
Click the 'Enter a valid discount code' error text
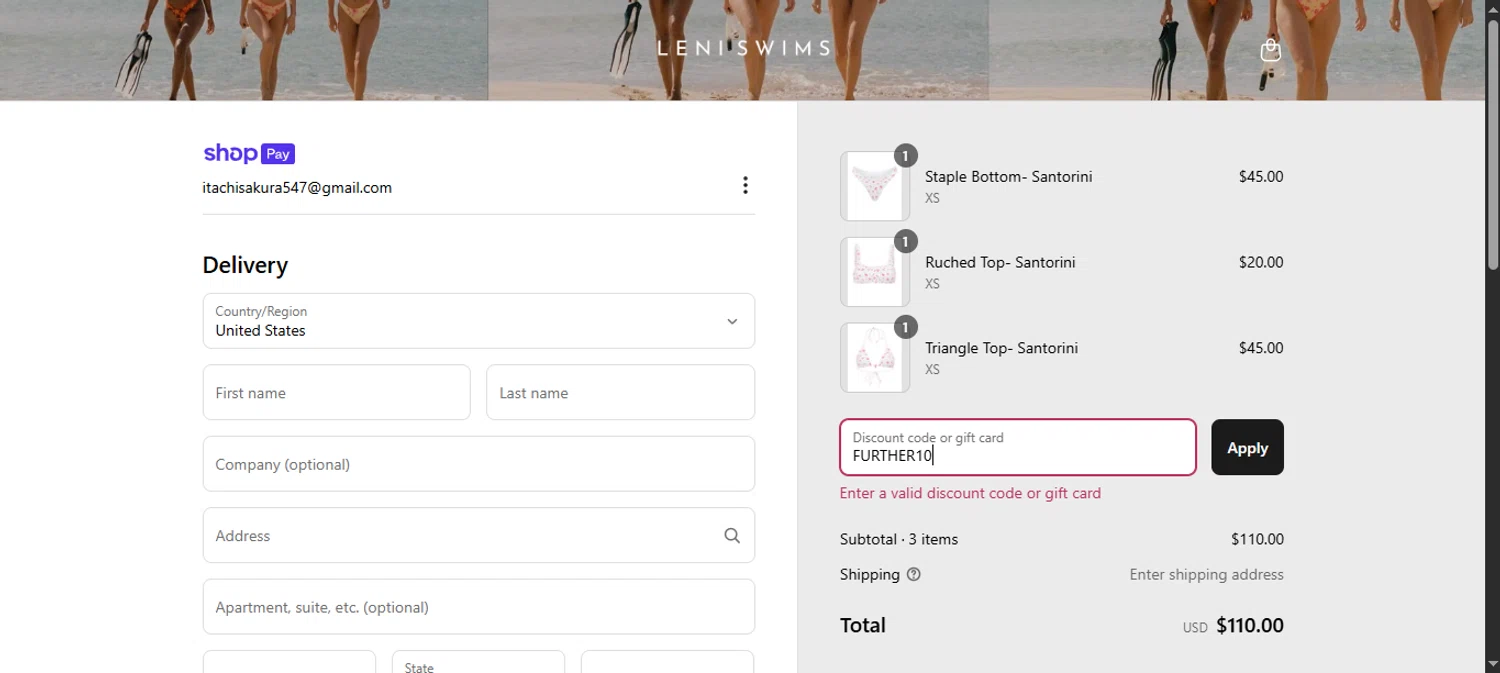pos(970,493)
